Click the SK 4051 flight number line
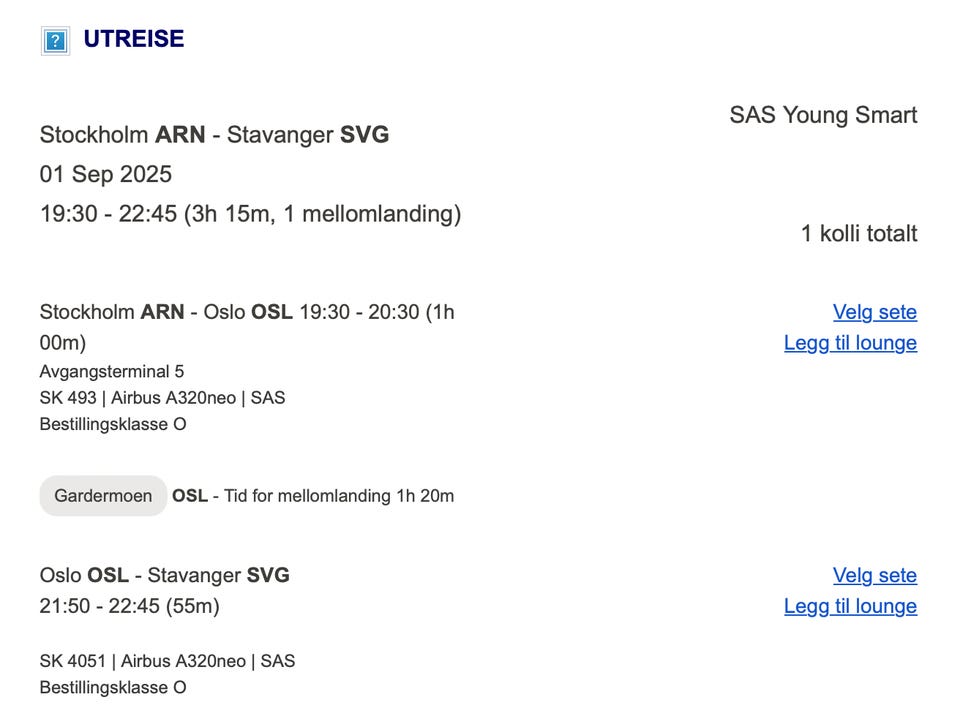Image resolution: width=960 pixels, height=727 pixels. (167, 661)
